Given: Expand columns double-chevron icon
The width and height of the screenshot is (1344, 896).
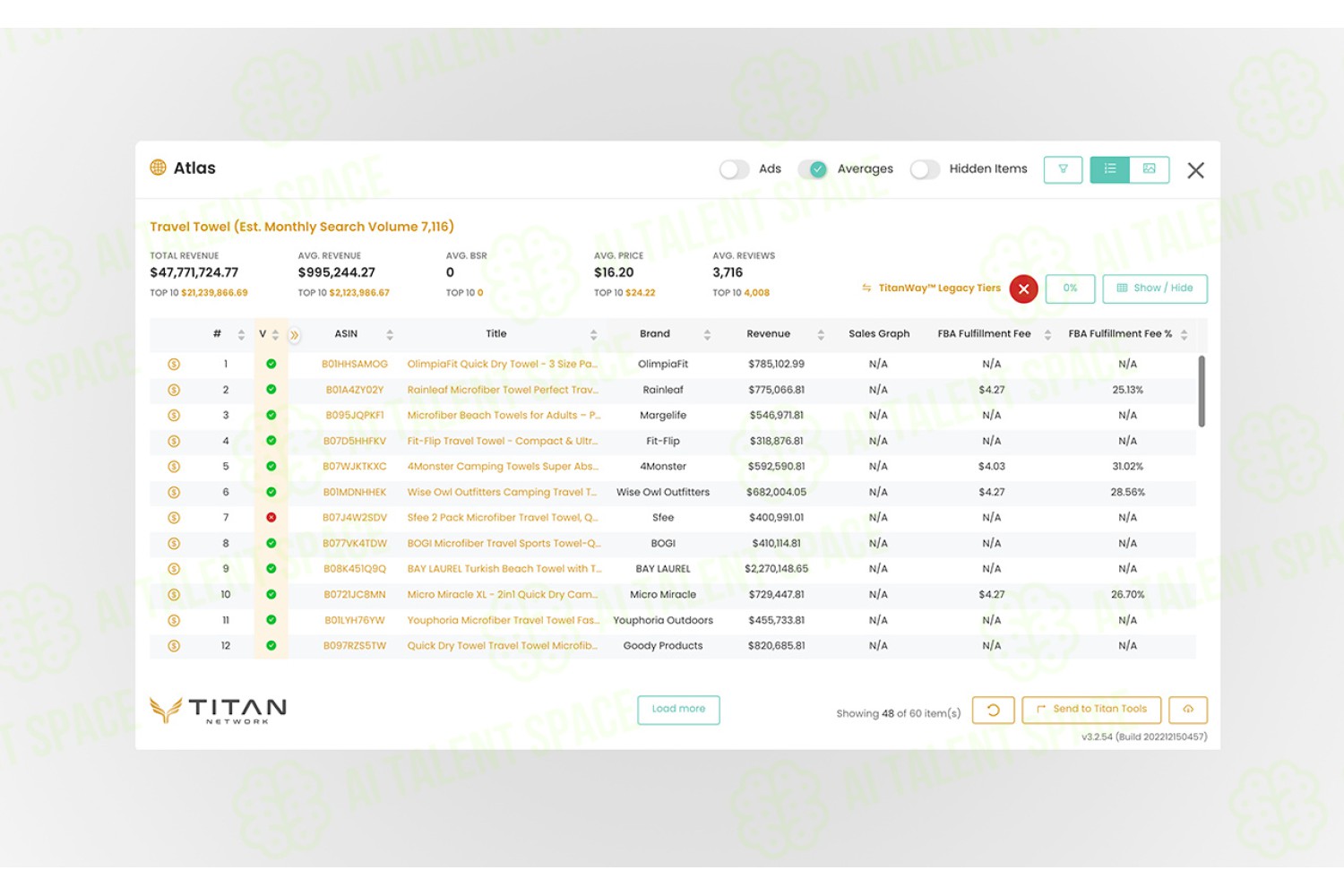Looking at the screenshot, I should 295,335.
